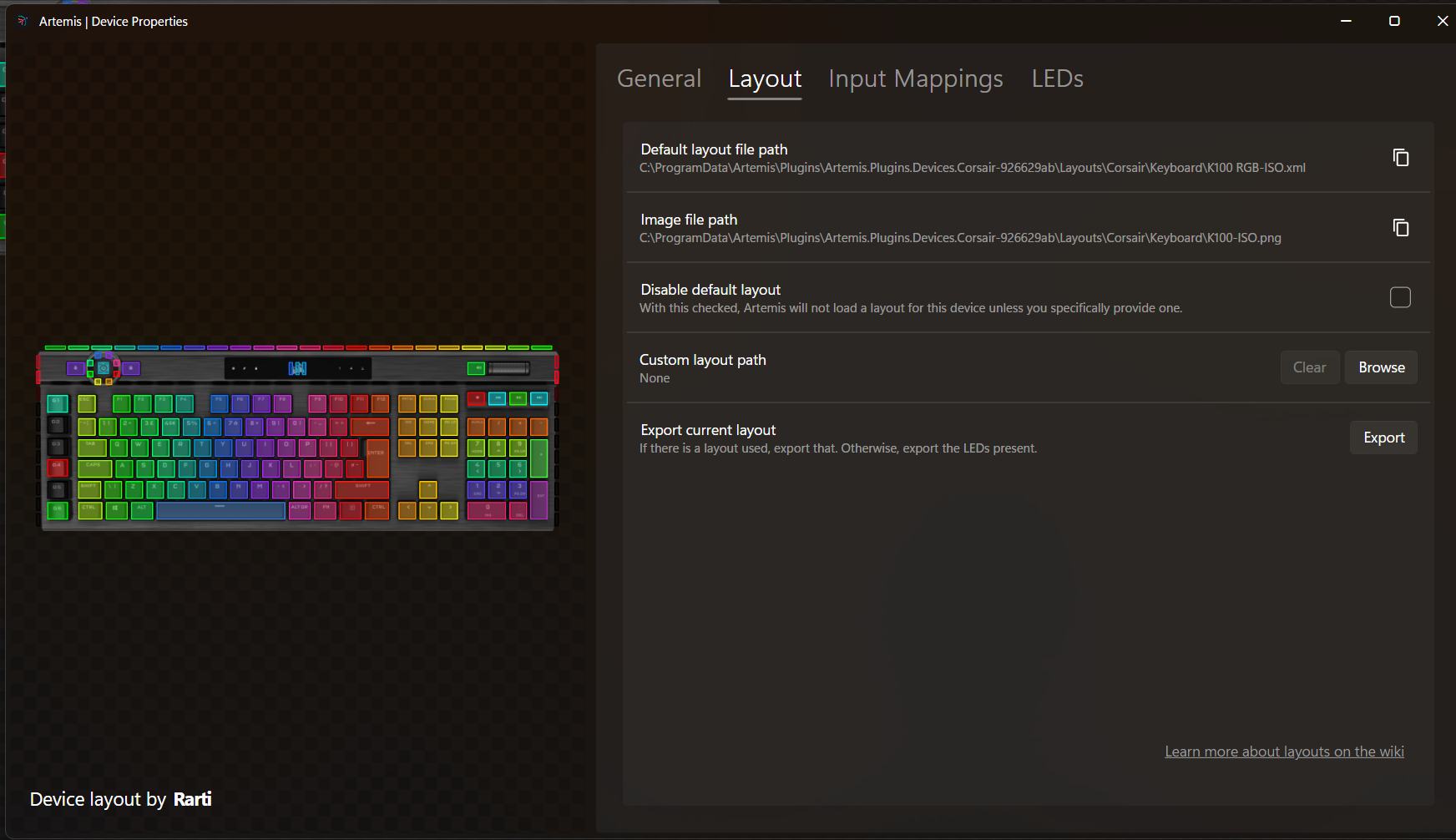The image size is (1456, 840).
Task: Open the layouts wiki link
Action: (1284, 751)
